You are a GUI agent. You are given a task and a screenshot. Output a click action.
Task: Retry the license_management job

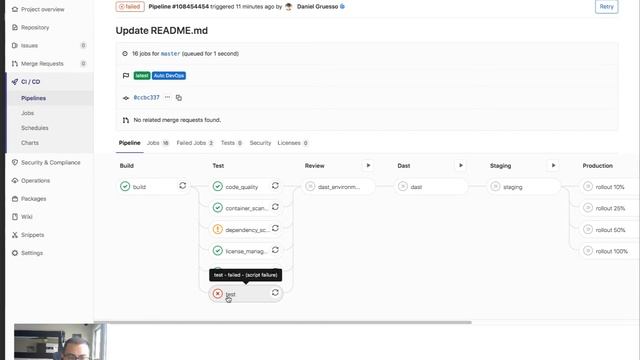coord(275,250)
